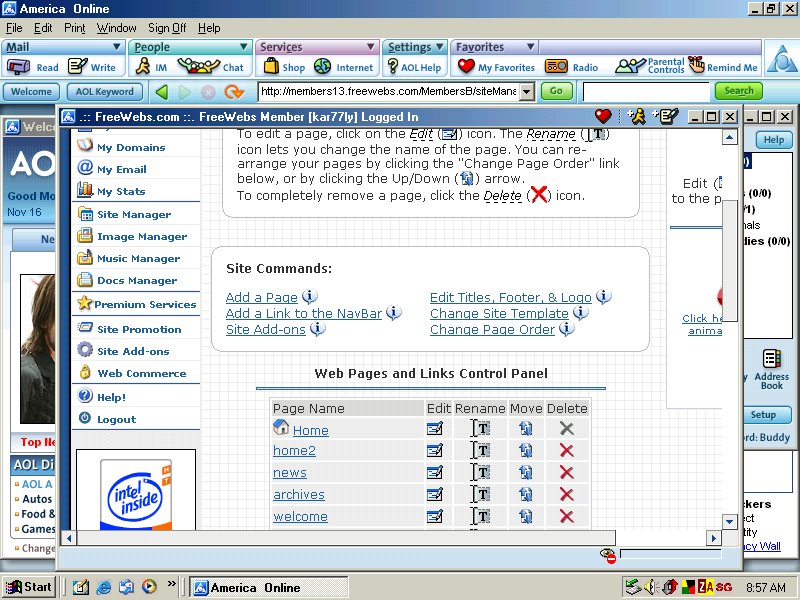Click the Edit icon for home2
The image size is (800, 600).
[x=435, y=451]
